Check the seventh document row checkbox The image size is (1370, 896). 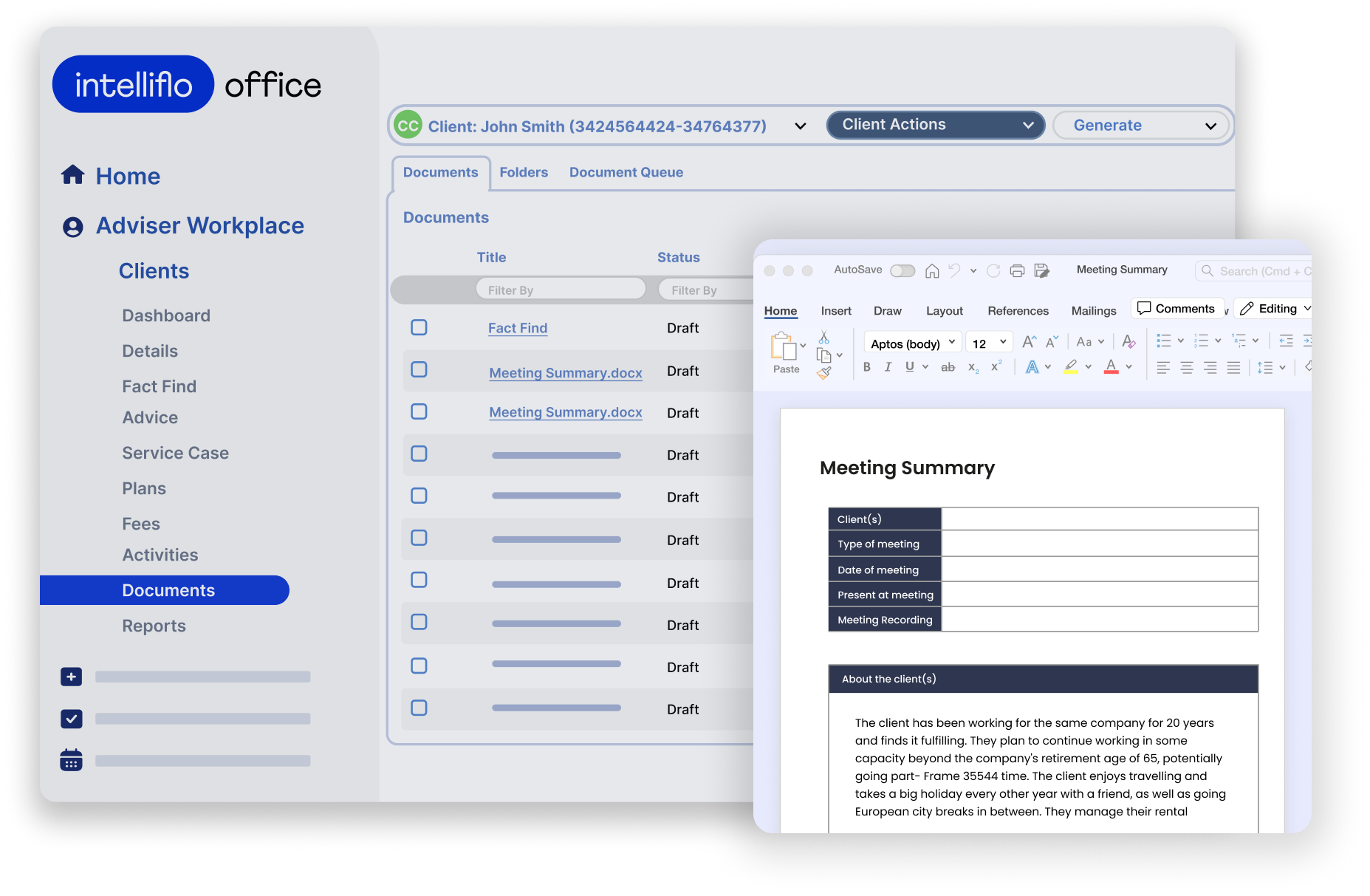419,580
